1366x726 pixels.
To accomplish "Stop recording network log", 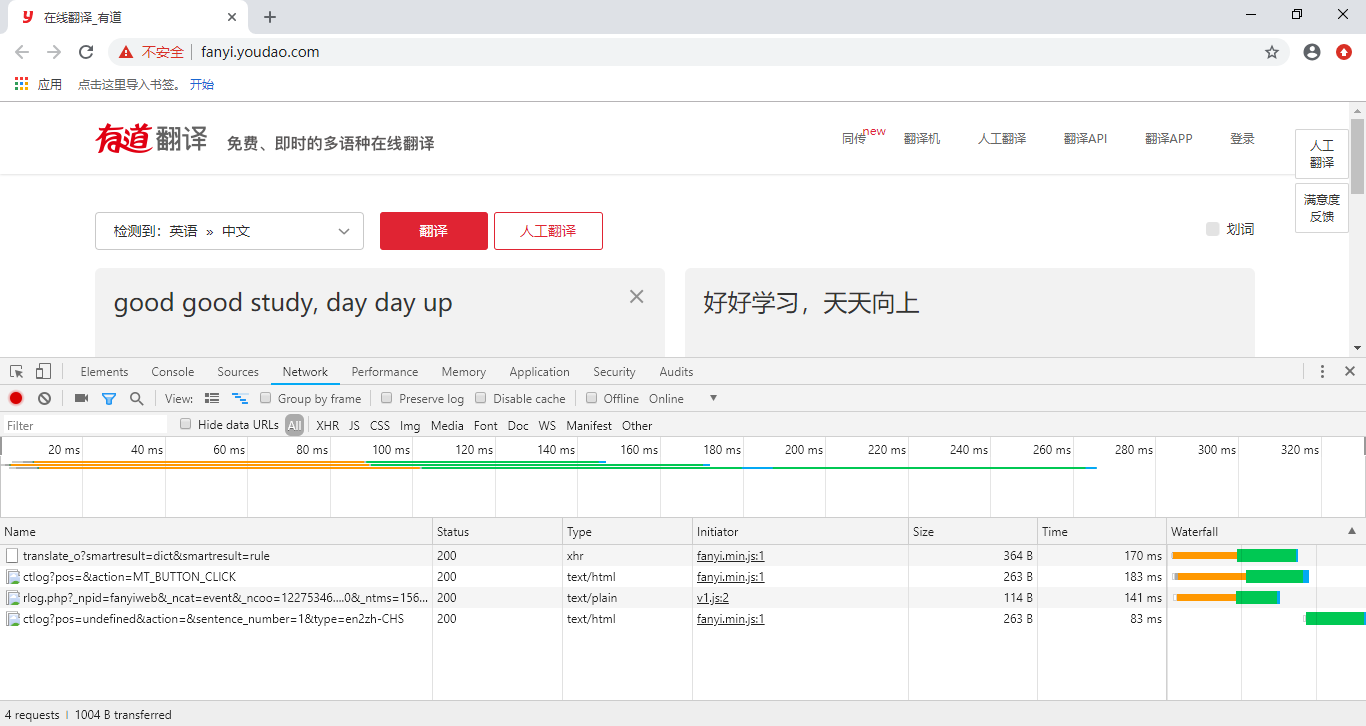I will [x=16, y=398].
